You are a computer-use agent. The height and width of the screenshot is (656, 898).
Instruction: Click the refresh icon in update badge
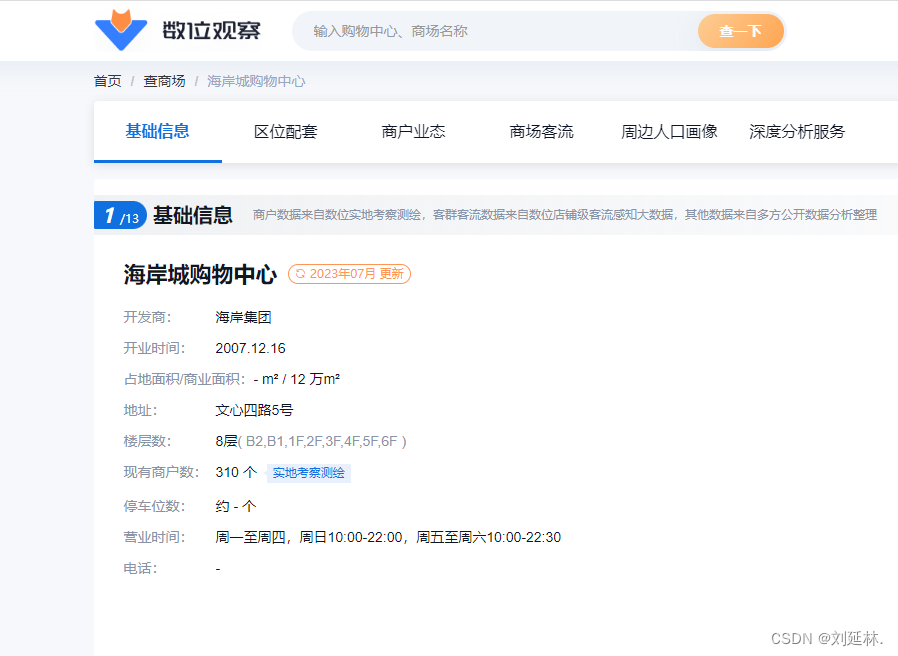(x=300, y=274)
